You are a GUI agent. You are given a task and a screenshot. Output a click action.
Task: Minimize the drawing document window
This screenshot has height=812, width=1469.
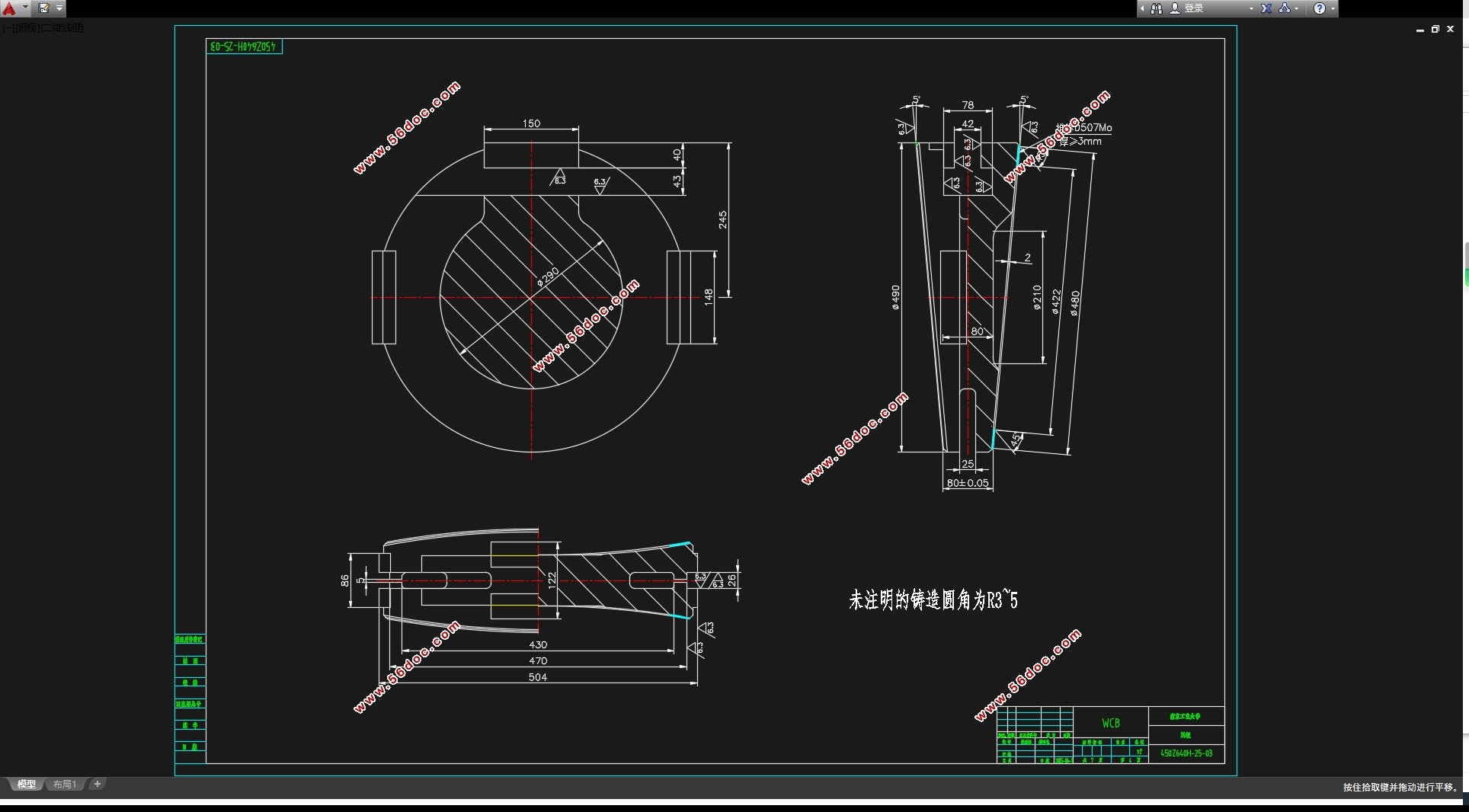point(1420,29)
